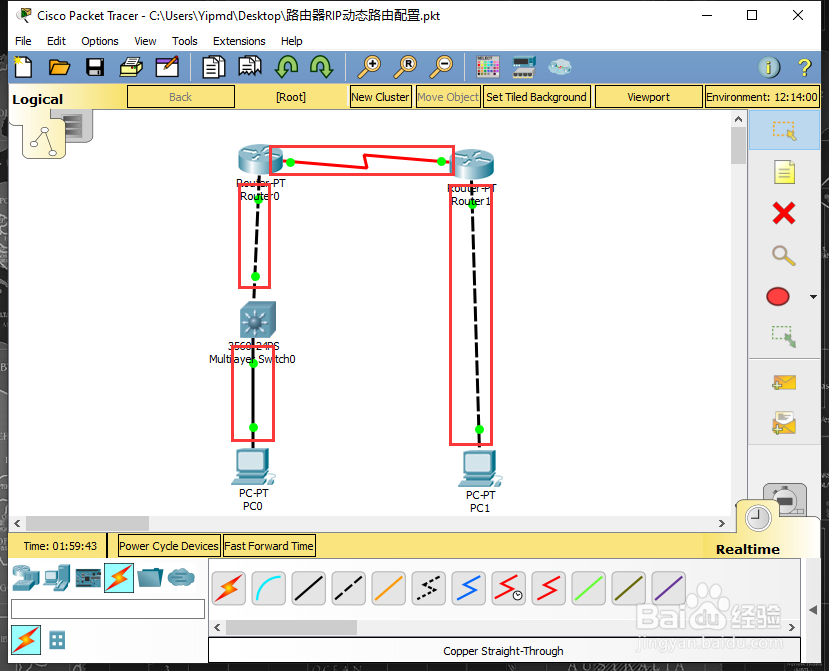Image resolution: width=829 pixels, height=671 pixels.
Task: Choose the blue Coaxial cable
Action: [x=468, y=588]
